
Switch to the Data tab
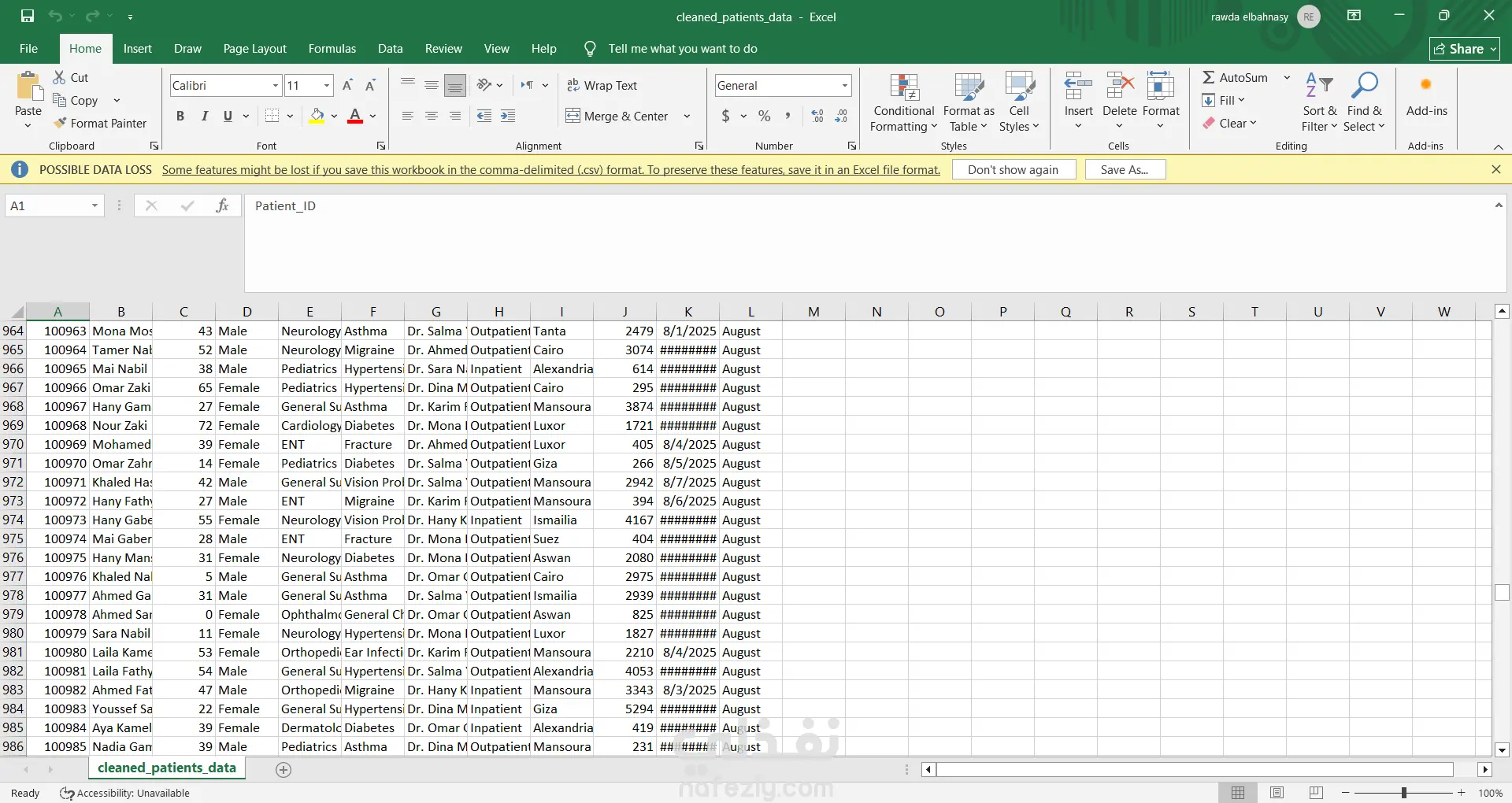tap(391, 48)
